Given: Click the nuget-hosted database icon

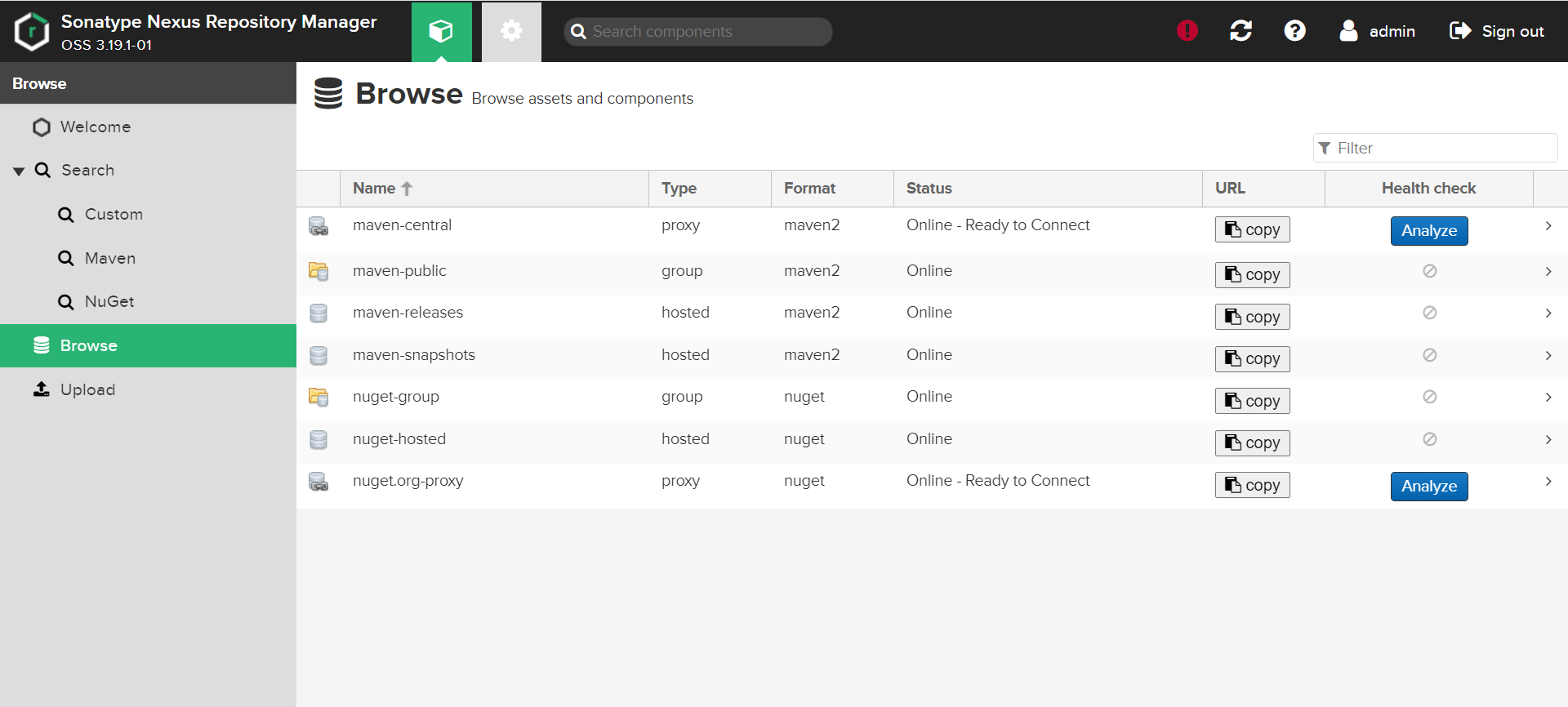Looking at the screenshot, I should pyautogui.click(x=318, y=439).
